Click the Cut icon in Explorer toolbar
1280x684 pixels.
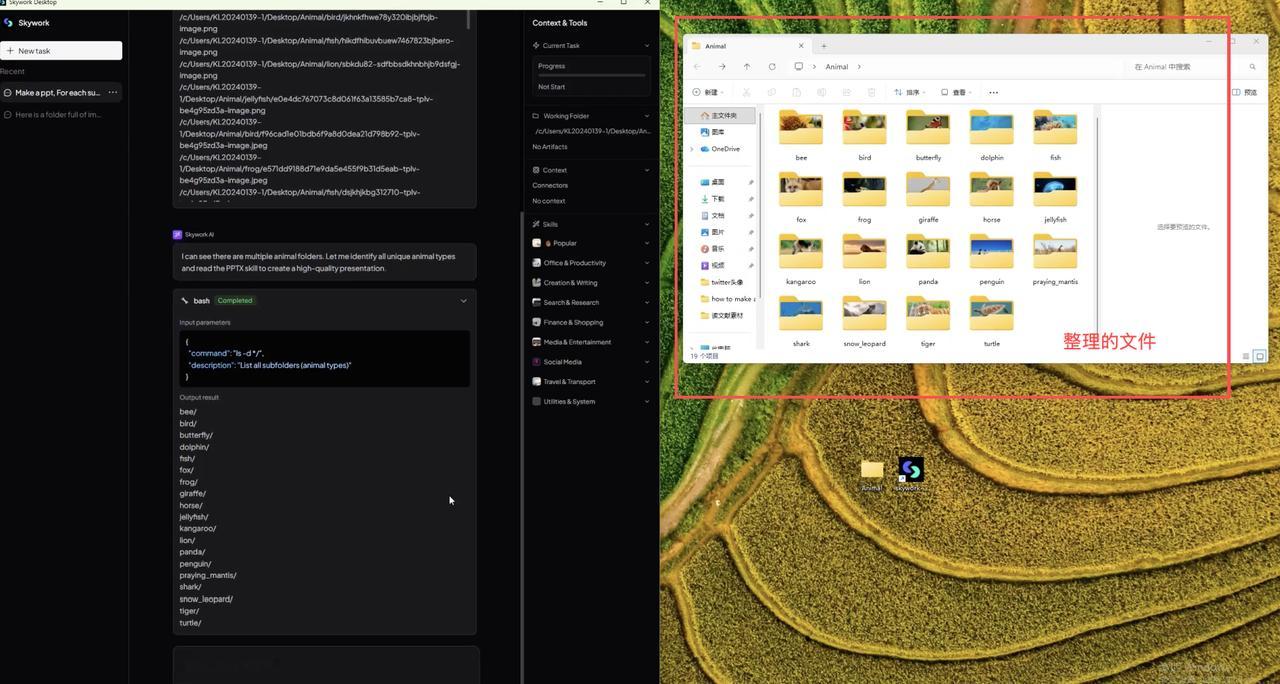(746, 92)
